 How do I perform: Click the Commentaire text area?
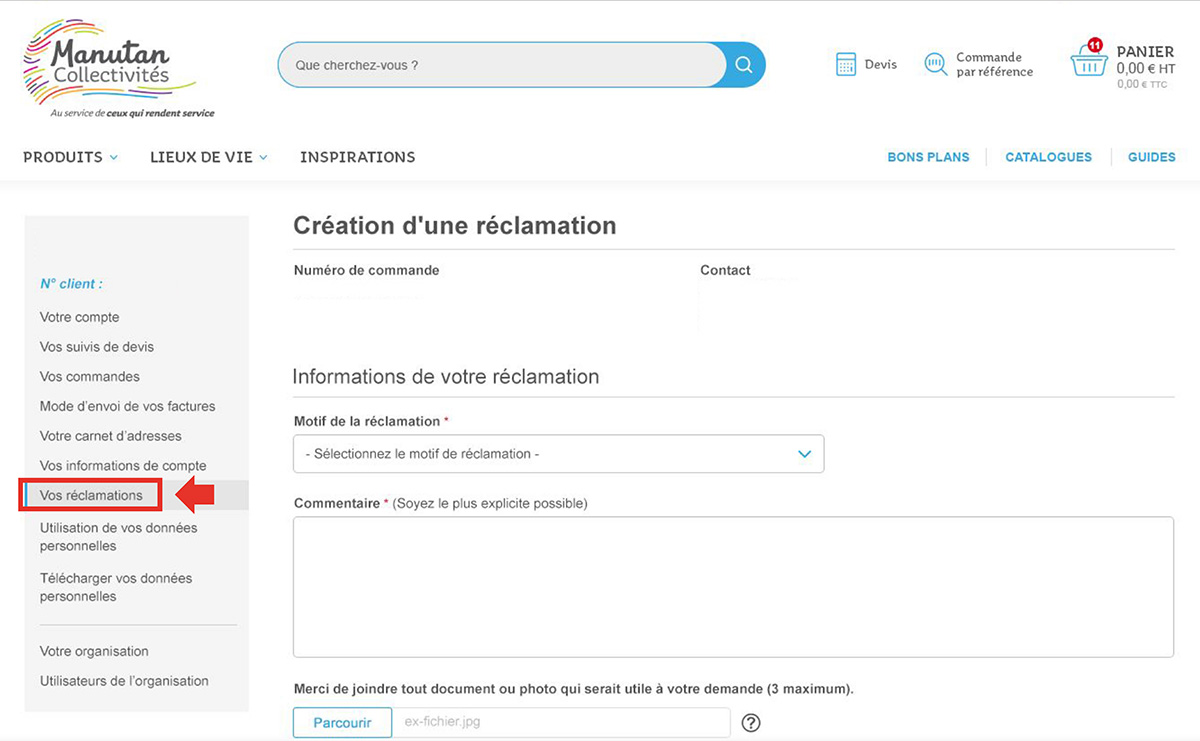733,586
